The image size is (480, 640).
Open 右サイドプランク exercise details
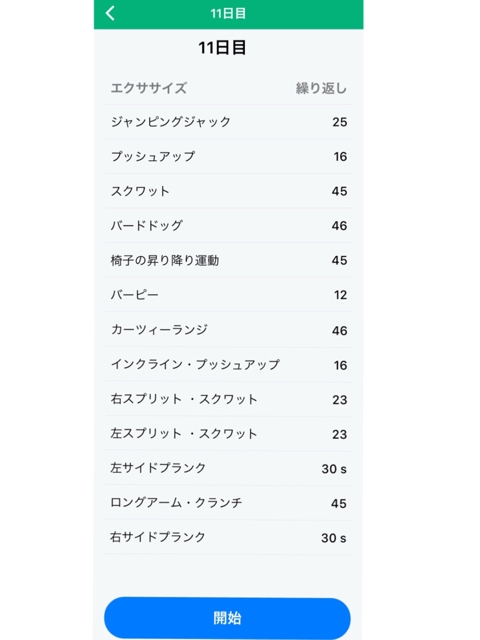(229, 537)
